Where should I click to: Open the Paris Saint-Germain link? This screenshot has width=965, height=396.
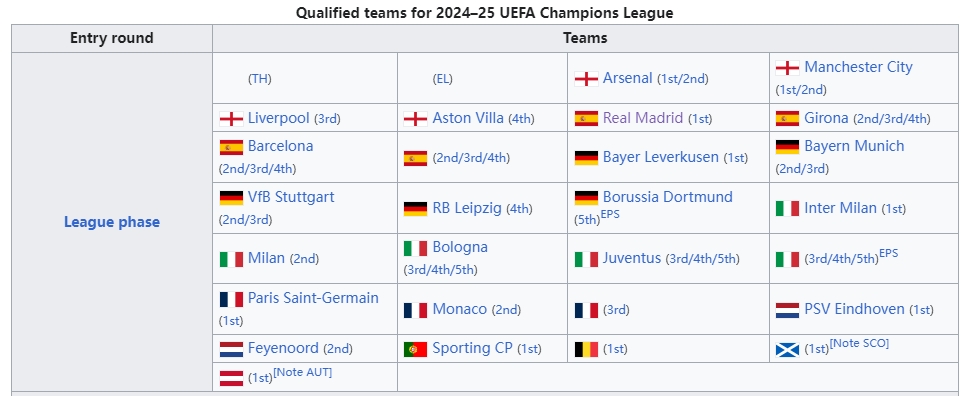pos(313,297)
